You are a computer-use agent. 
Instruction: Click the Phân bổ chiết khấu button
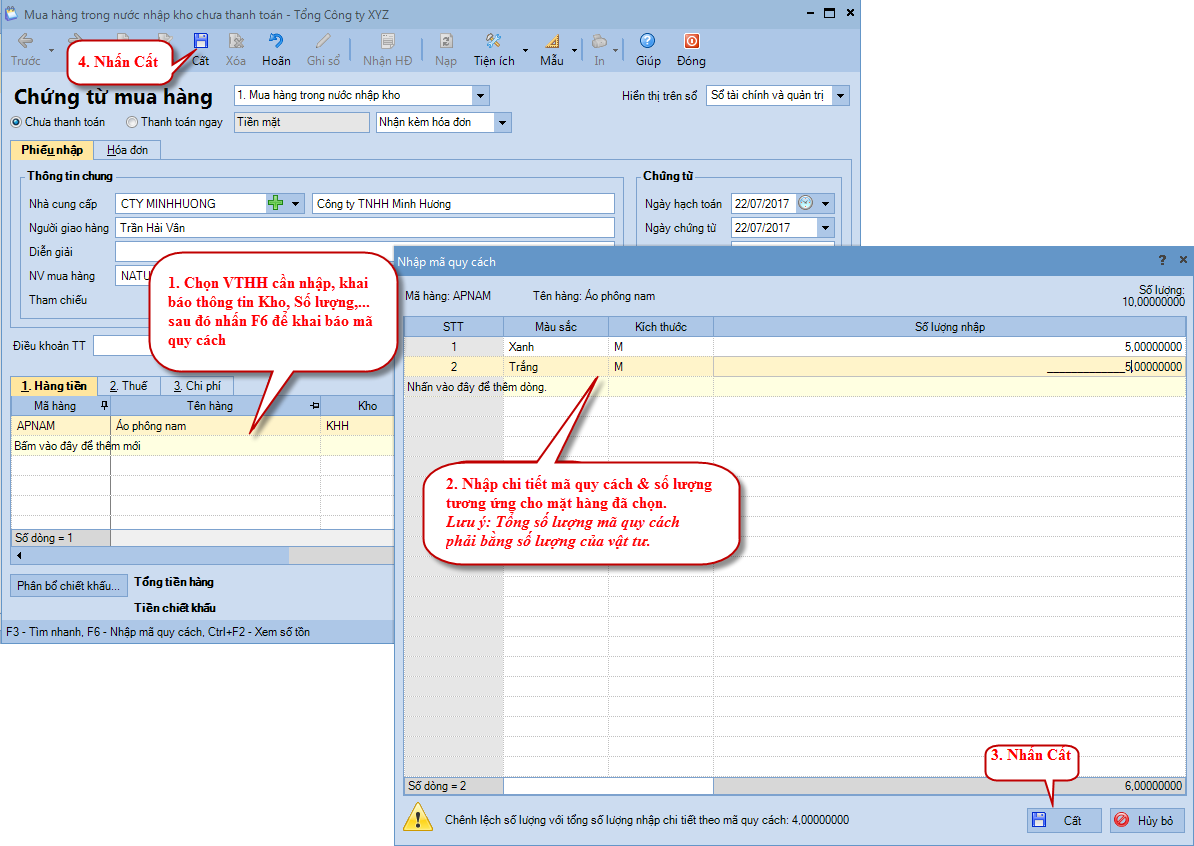point(69,586)
